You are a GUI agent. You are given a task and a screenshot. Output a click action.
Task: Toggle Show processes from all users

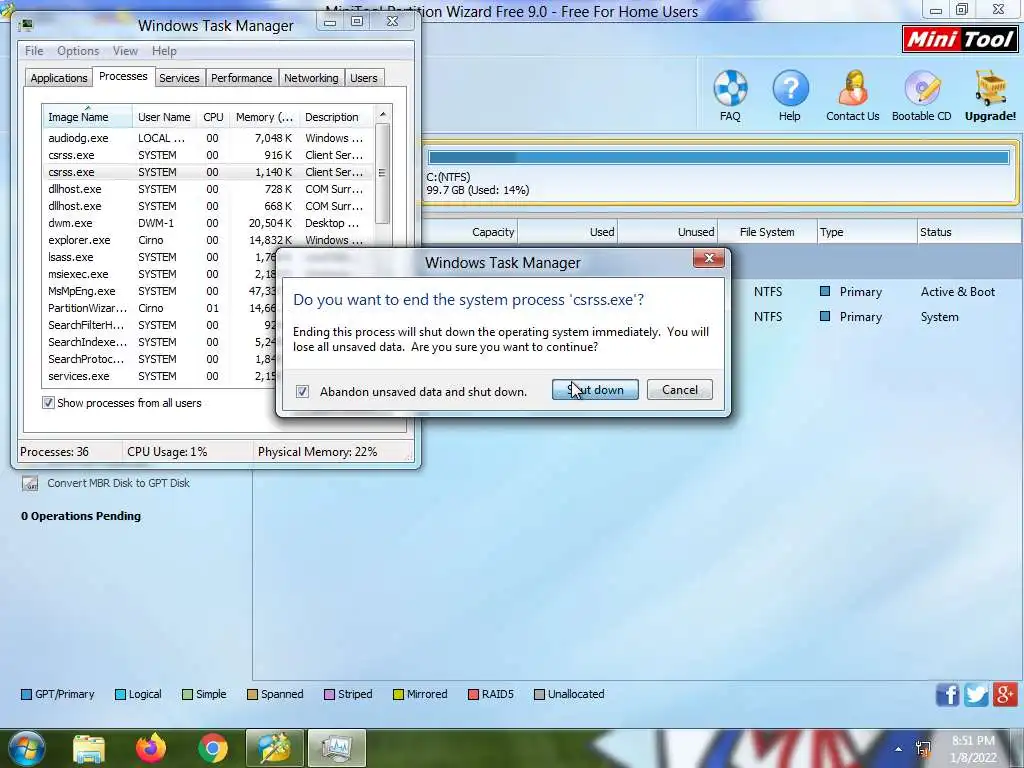pos(48,403)
